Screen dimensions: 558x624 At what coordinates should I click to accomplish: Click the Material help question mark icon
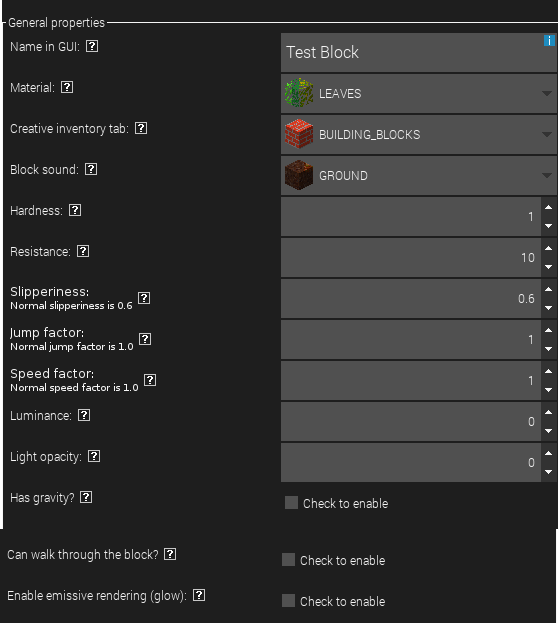click(67, 87)
